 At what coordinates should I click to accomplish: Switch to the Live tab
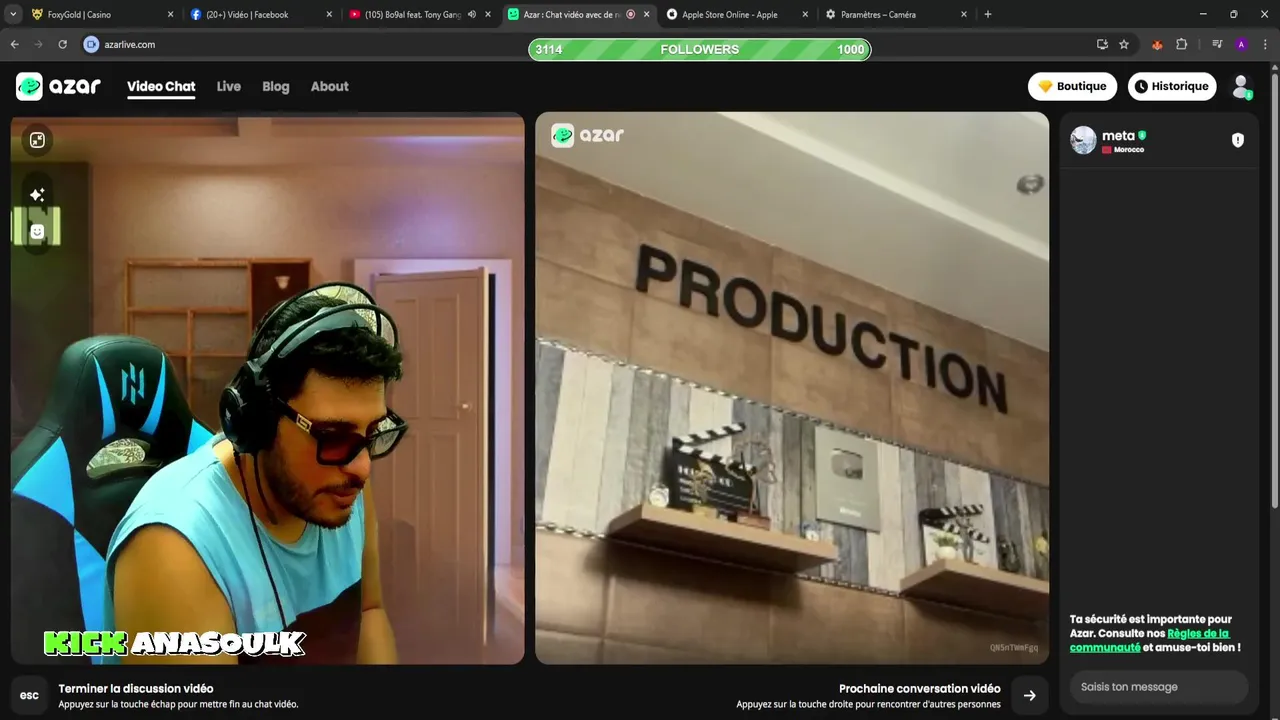[x=229, y=86]
